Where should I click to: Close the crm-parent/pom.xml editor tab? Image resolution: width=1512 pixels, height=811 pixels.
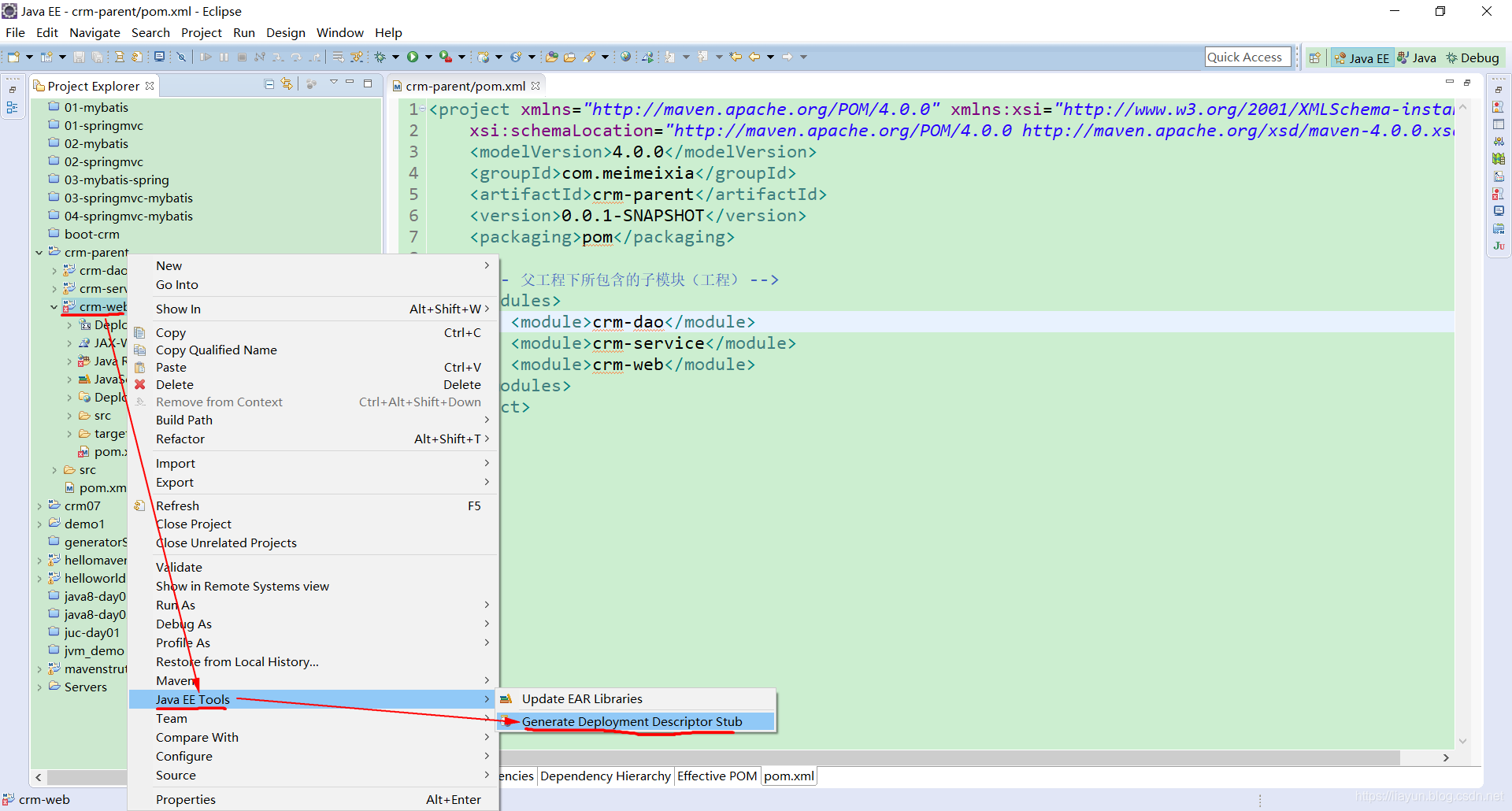(x=535, y=85)
